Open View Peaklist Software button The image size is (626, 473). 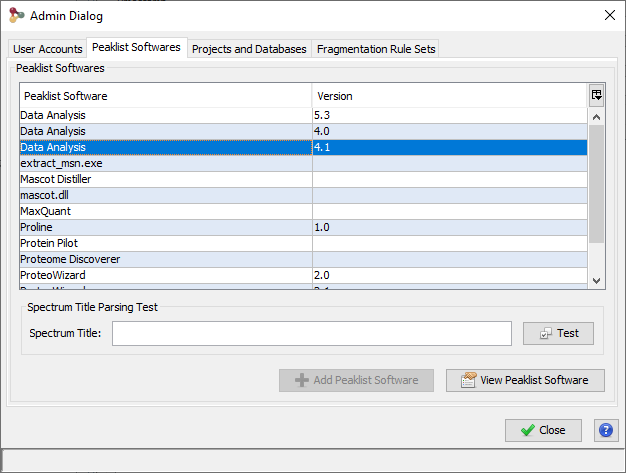(525, 380)
